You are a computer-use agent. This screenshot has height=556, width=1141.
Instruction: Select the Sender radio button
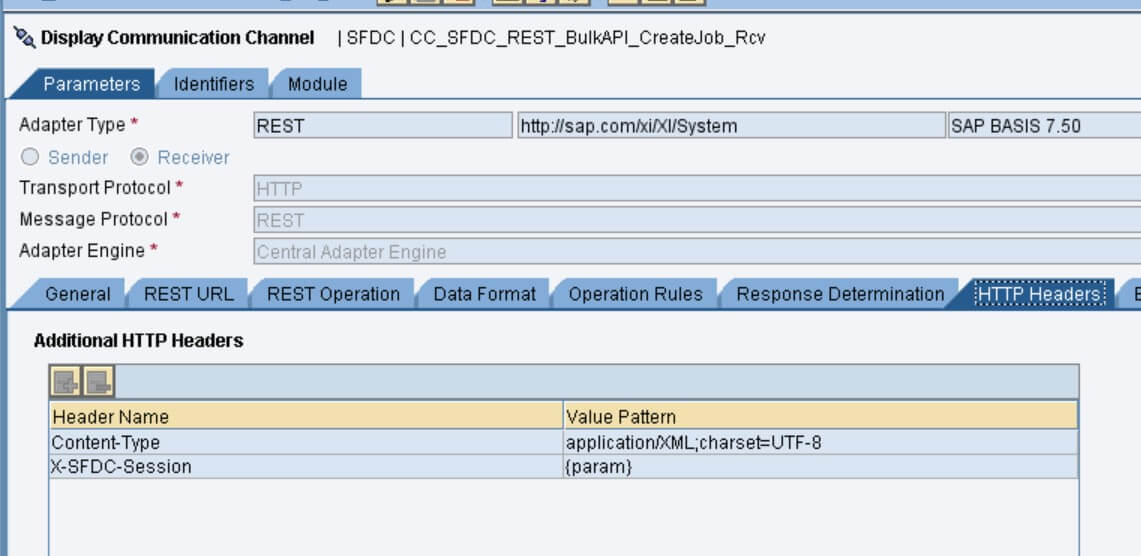[30, 157]
